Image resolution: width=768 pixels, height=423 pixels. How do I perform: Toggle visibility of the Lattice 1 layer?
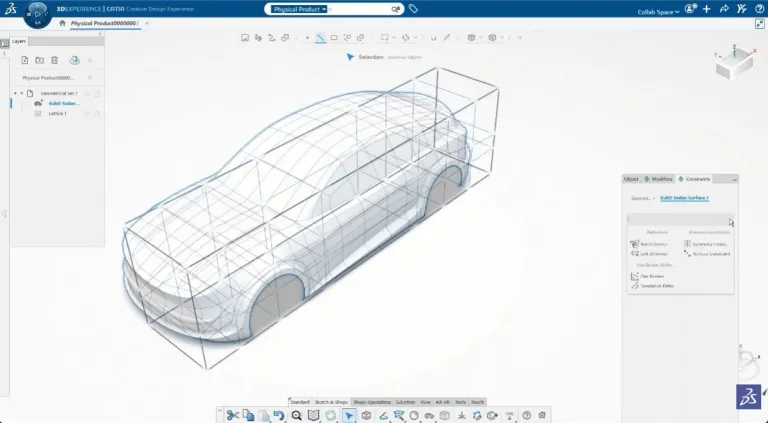coord(87,114)
